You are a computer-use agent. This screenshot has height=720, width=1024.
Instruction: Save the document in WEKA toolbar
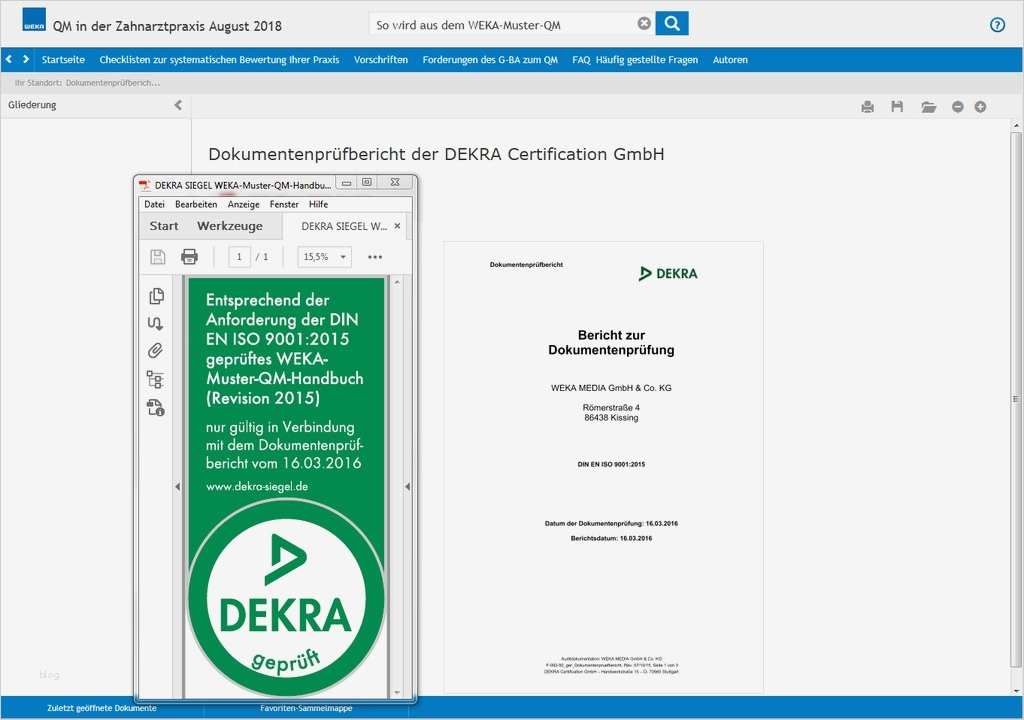point(897,106)
